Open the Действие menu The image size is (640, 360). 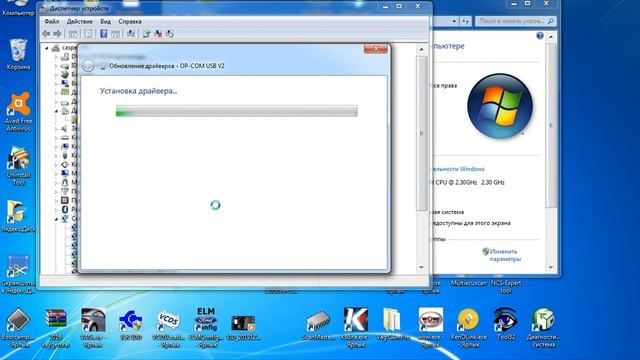(79, 21)
